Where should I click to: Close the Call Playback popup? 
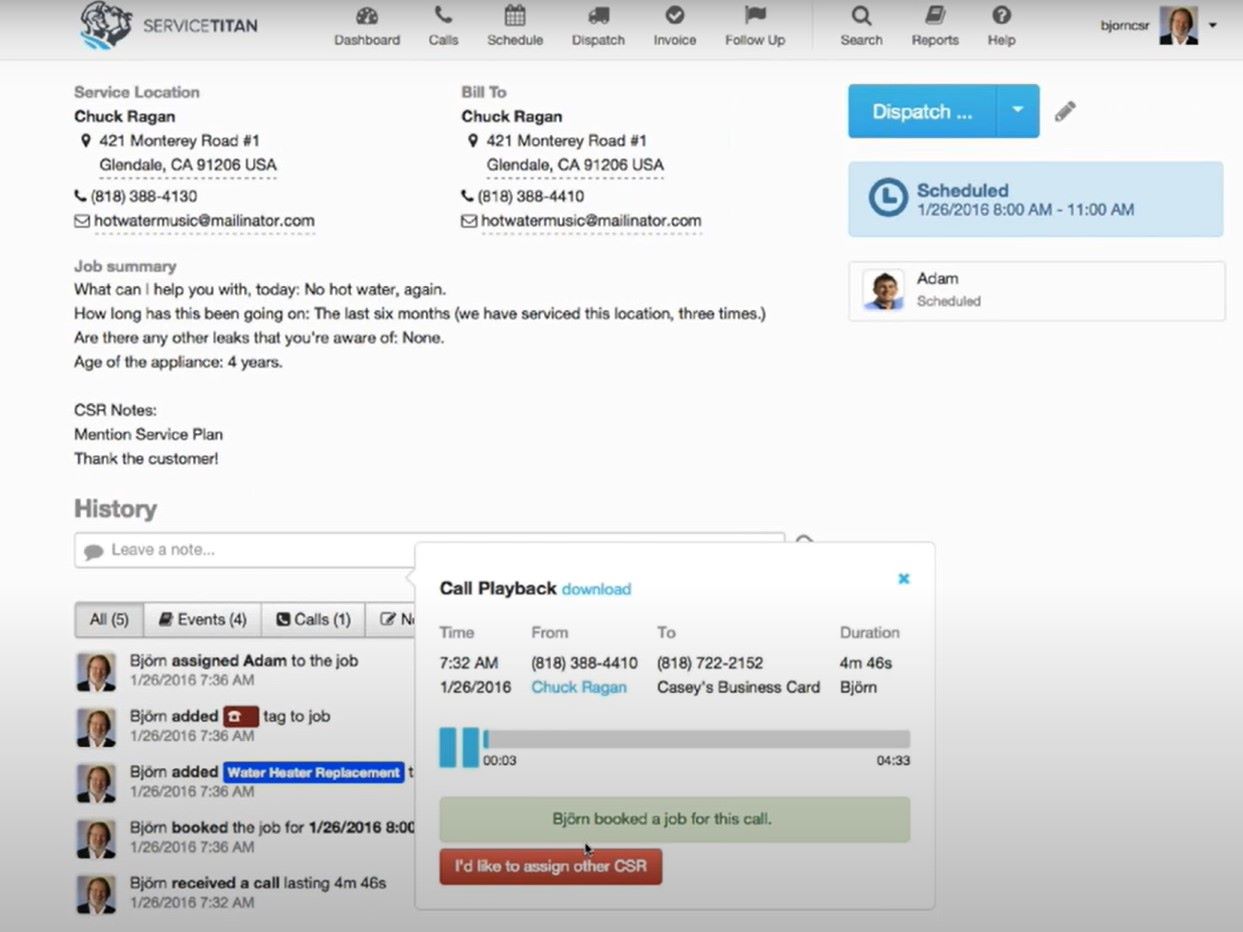[904, 579]
